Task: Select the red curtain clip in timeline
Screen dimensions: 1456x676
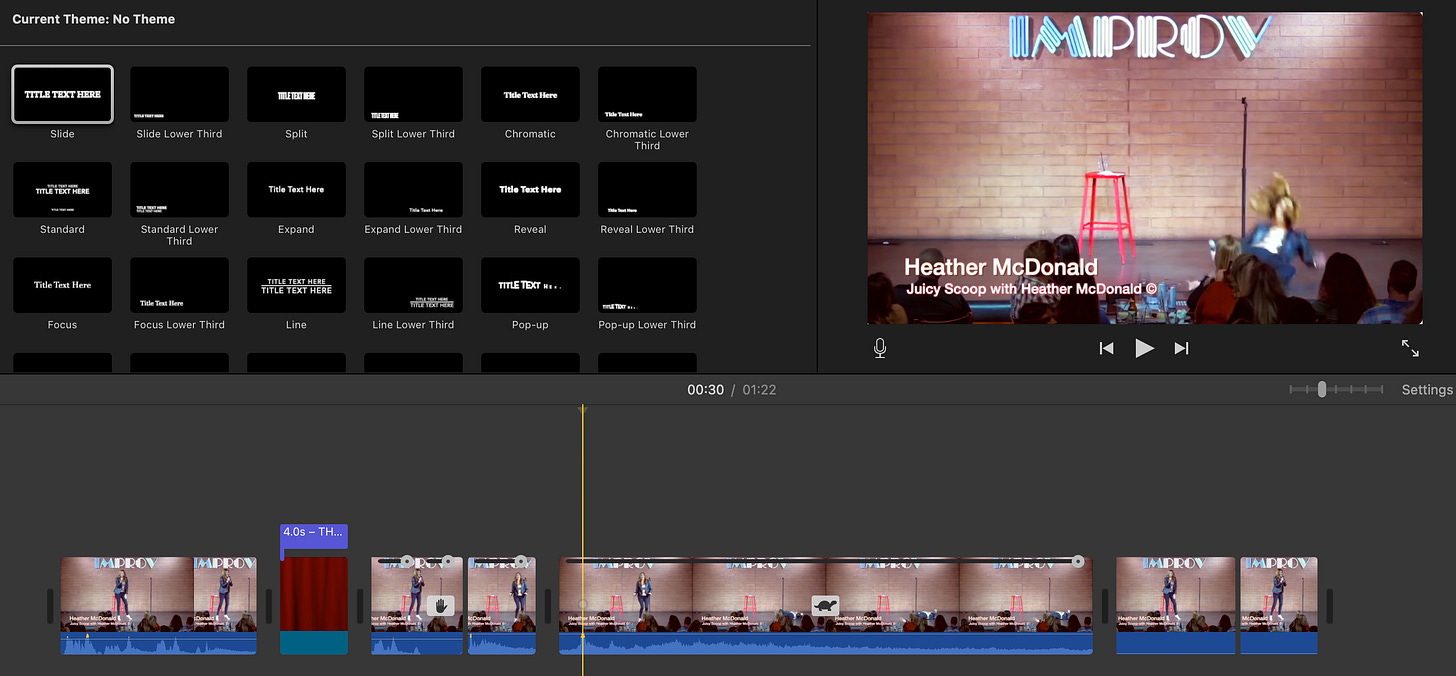Action: 314,605
